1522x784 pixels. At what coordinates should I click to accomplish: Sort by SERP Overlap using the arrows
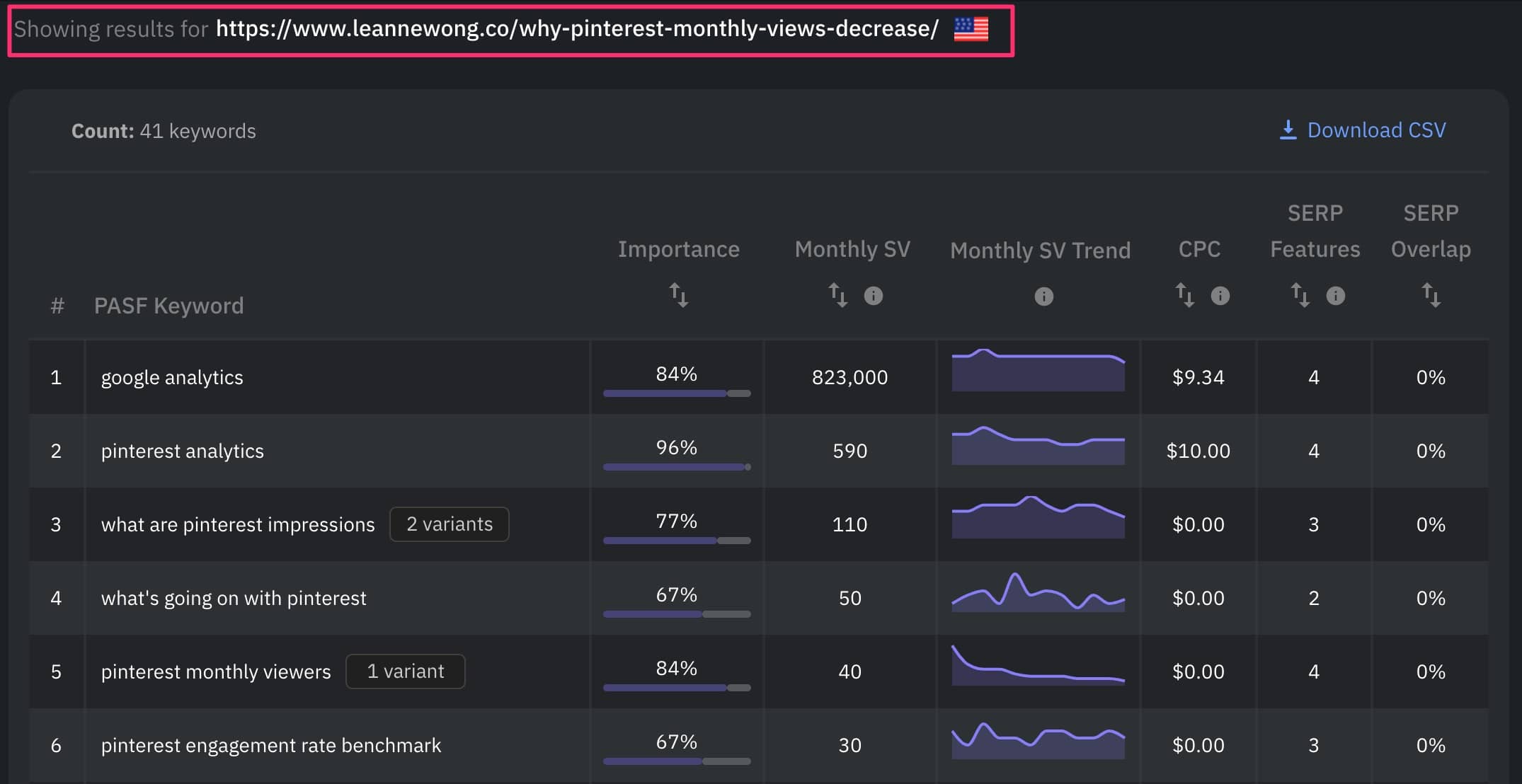click(x=1431, y=294)
